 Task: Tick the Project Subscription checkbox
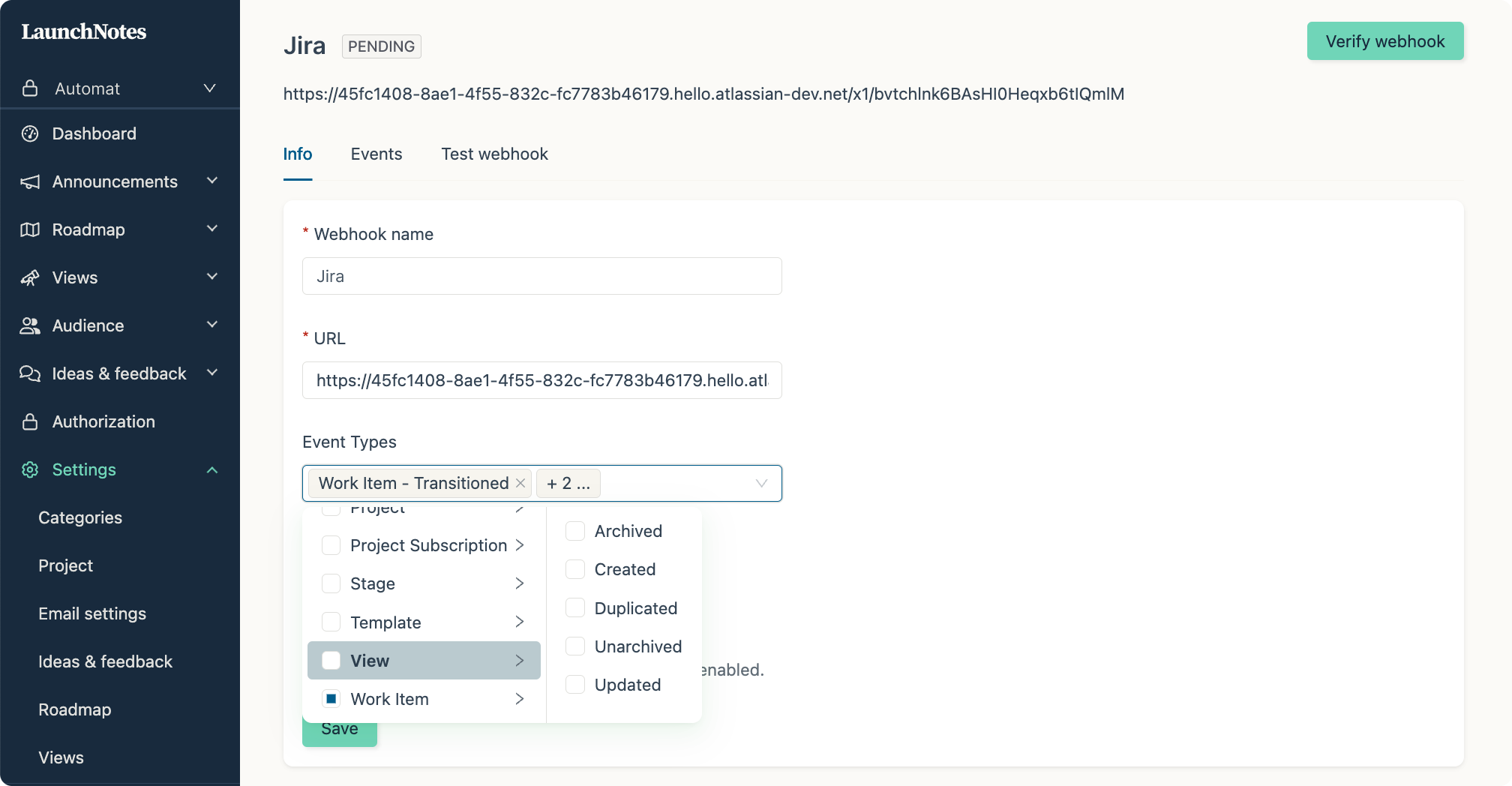point(331,545)
